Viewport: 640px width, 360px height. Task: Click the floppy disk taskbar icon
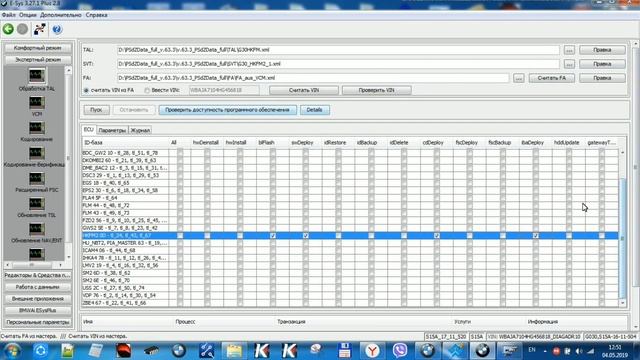coord(344,351)
